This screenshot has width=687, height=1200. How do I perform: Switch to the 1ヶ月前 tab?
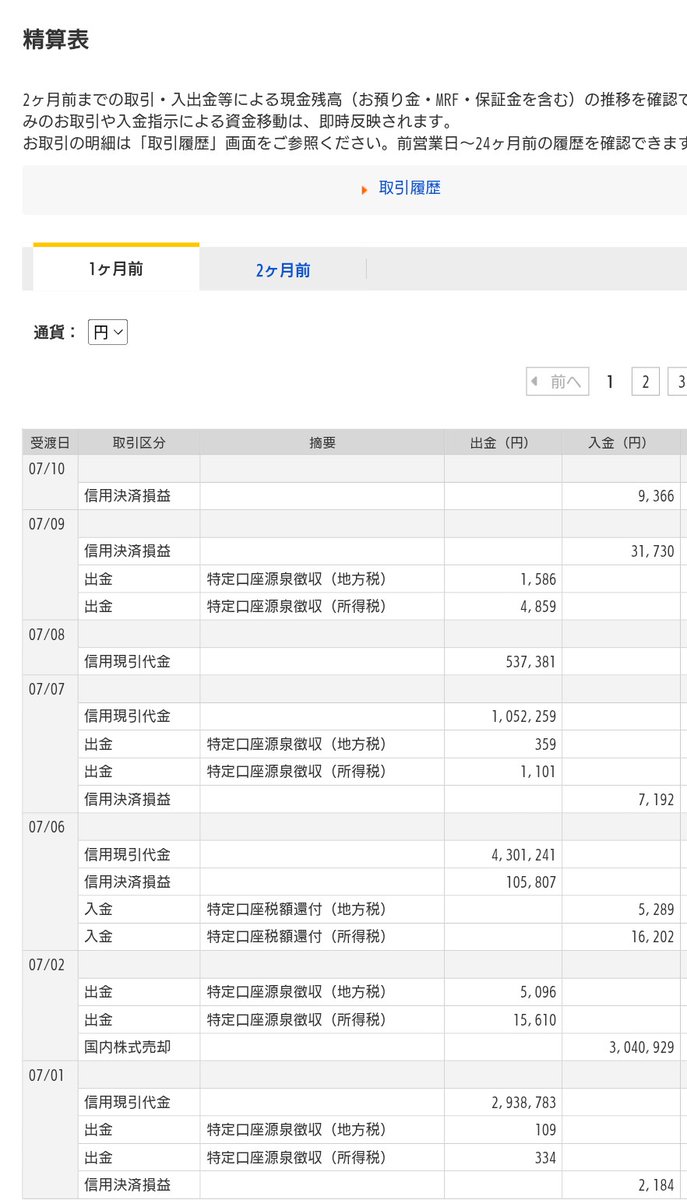point(116,269)
